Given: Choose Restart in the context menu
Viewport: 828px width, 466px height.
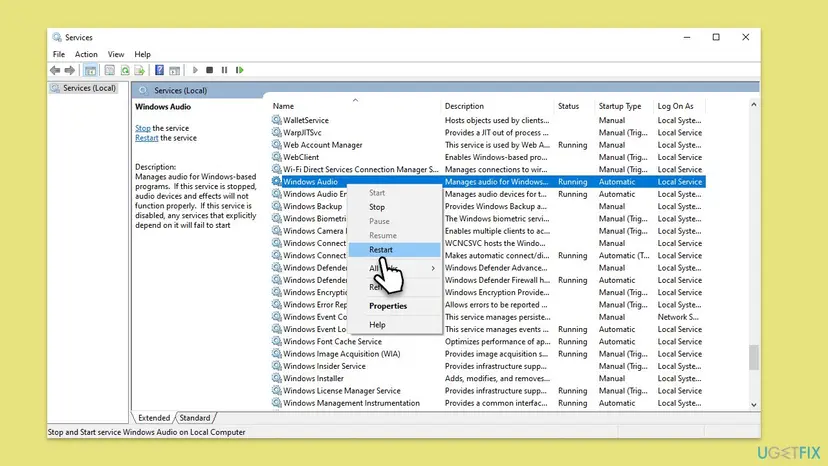Looking at the screenshot, I should 394,249.
